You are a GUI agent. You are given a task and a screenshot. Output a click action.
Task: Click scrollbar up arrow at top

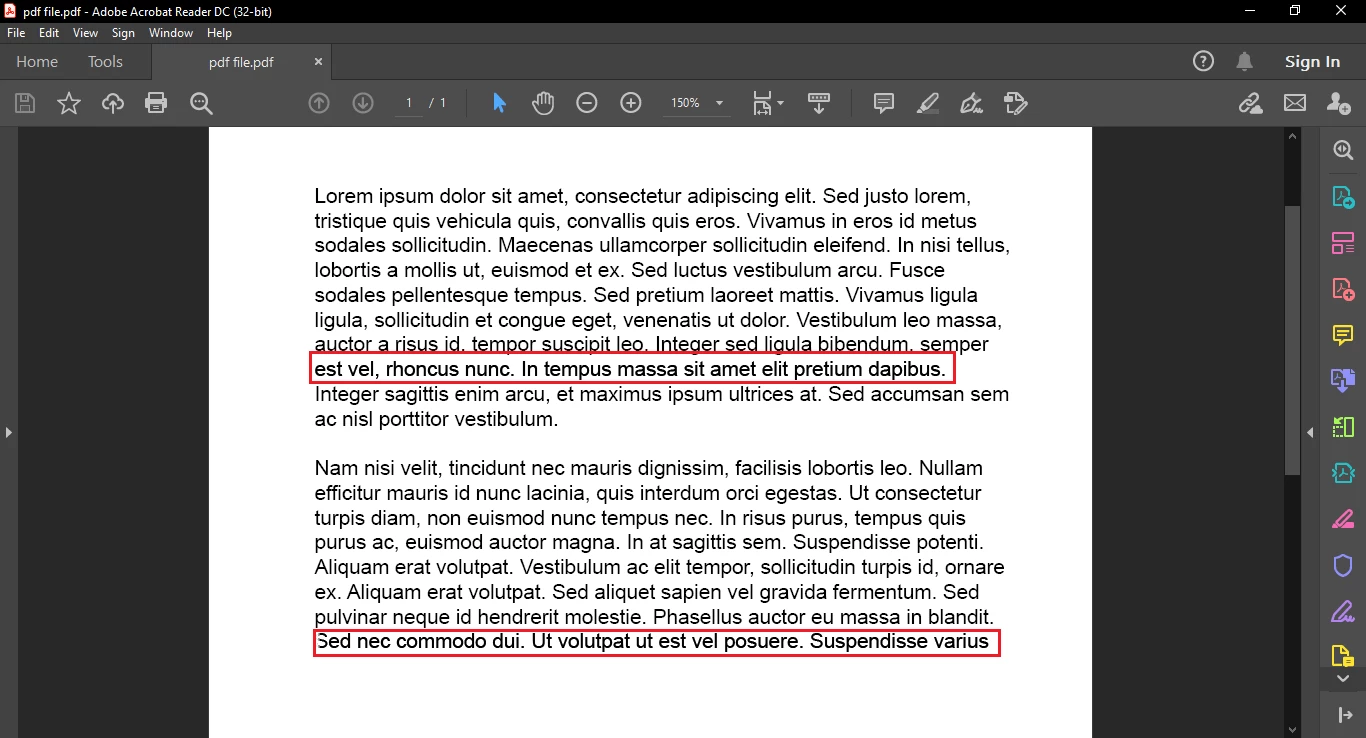pyautogui.click(x=1292, y=136)
